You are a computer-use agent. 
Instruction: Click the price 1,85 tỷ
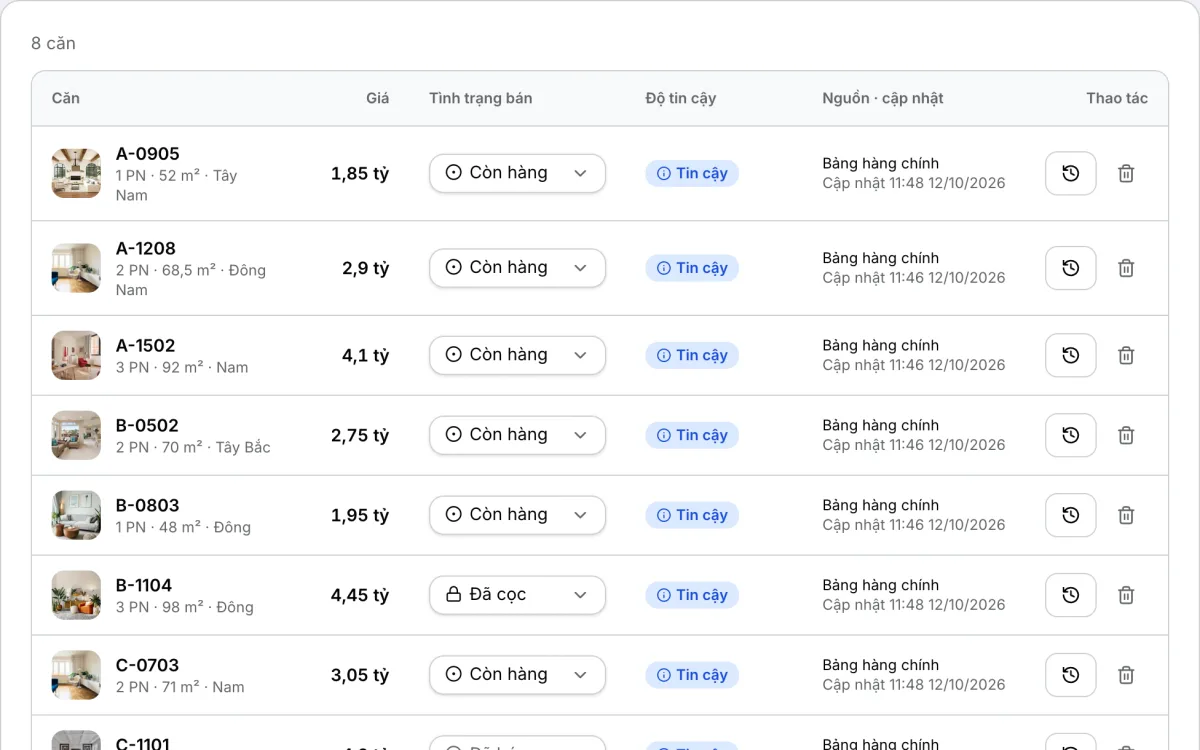[x=360, y=173]
